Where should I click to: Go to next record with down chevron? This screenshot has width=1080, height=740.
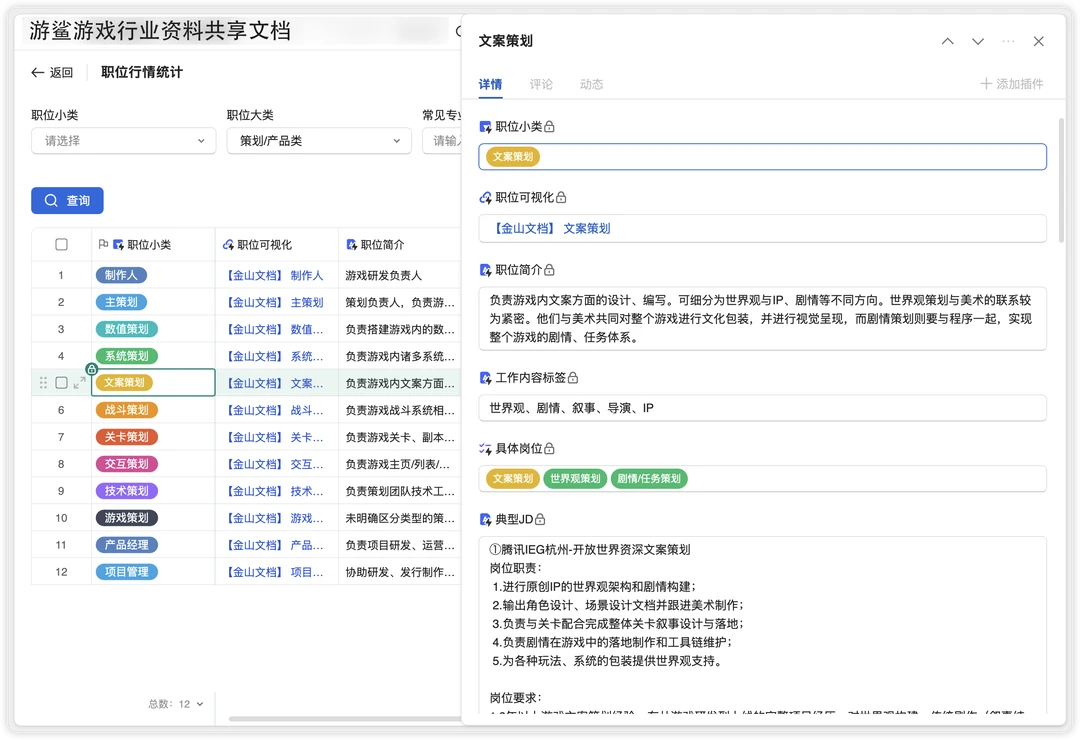[978, 41]
